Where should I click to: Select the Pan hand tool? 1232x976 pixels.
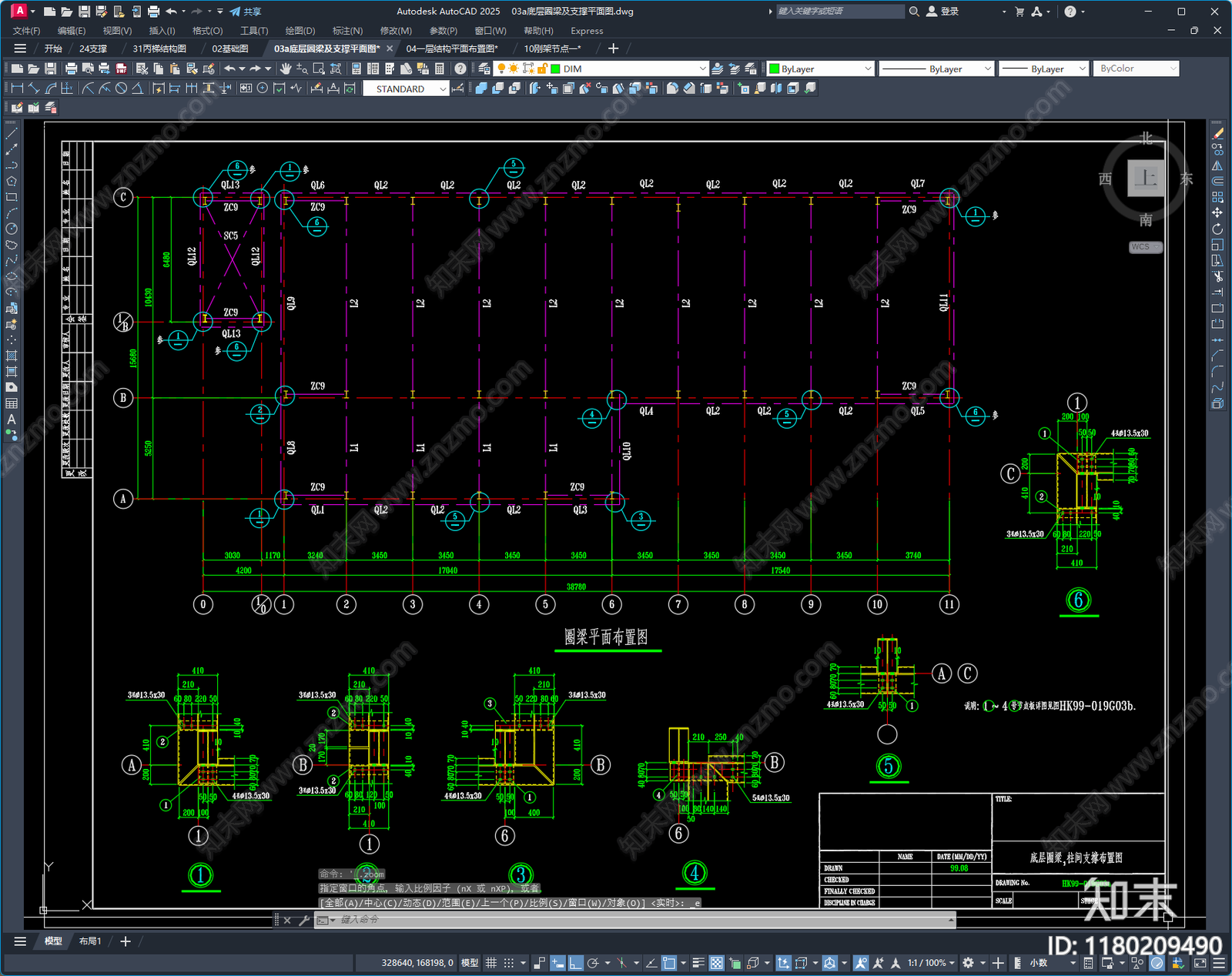[x=285, y=69]
